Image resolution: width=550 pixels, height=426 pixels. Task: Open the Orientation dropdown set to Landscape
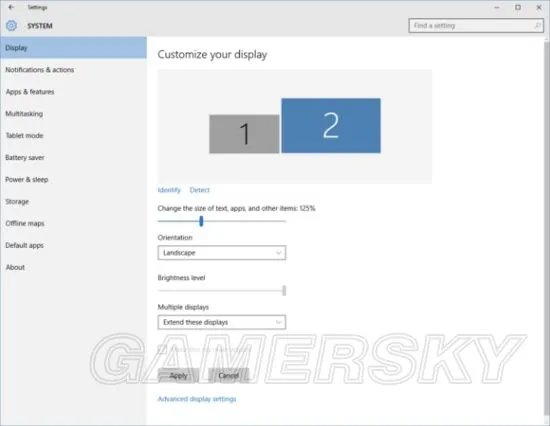tap(222, 253)
